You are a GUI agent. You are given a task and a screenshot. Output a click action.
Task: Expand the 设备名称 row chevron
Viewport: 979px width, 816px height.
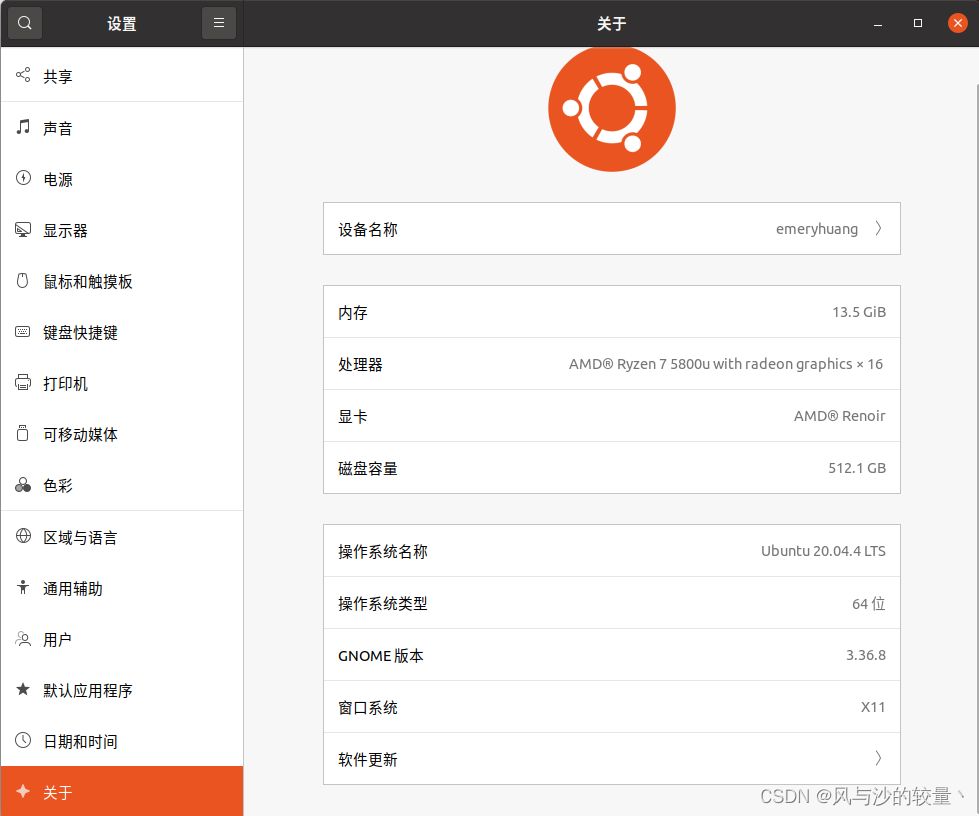point(878,229)
